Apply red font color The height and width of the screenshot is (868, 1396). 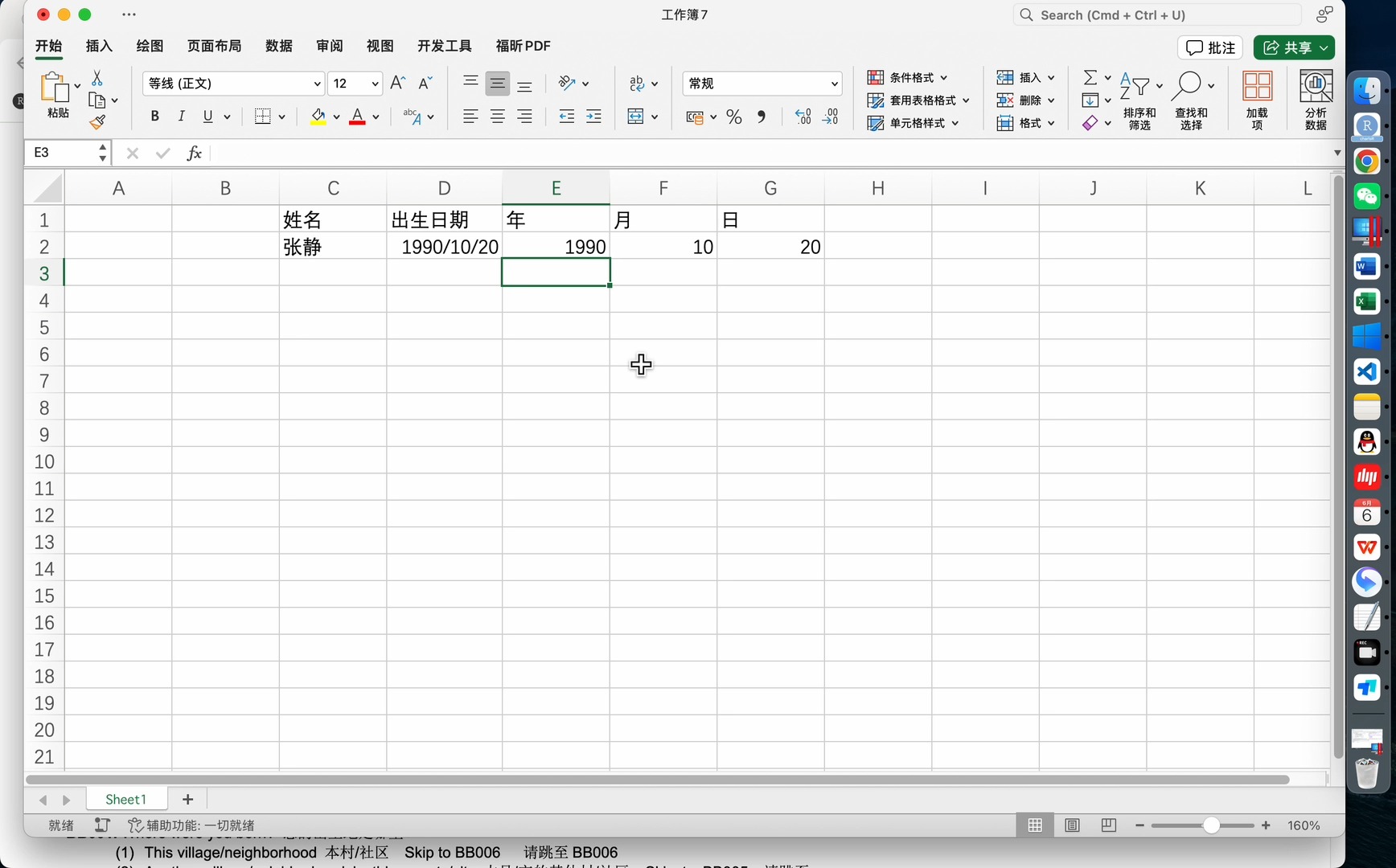pyautogui.click(x=358, y=117)
